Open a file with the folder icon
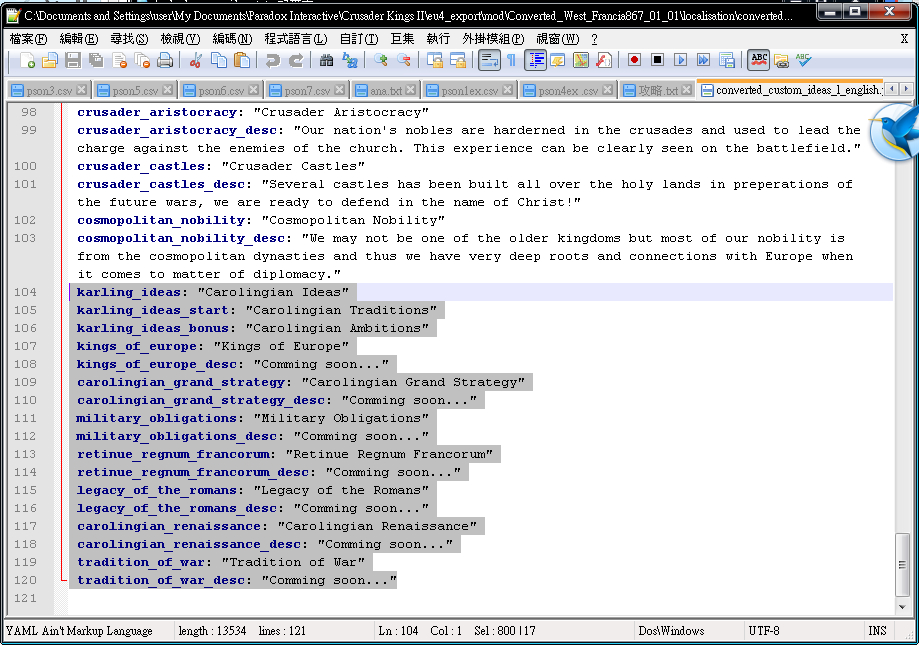919x645 pixels. [50, 60]
